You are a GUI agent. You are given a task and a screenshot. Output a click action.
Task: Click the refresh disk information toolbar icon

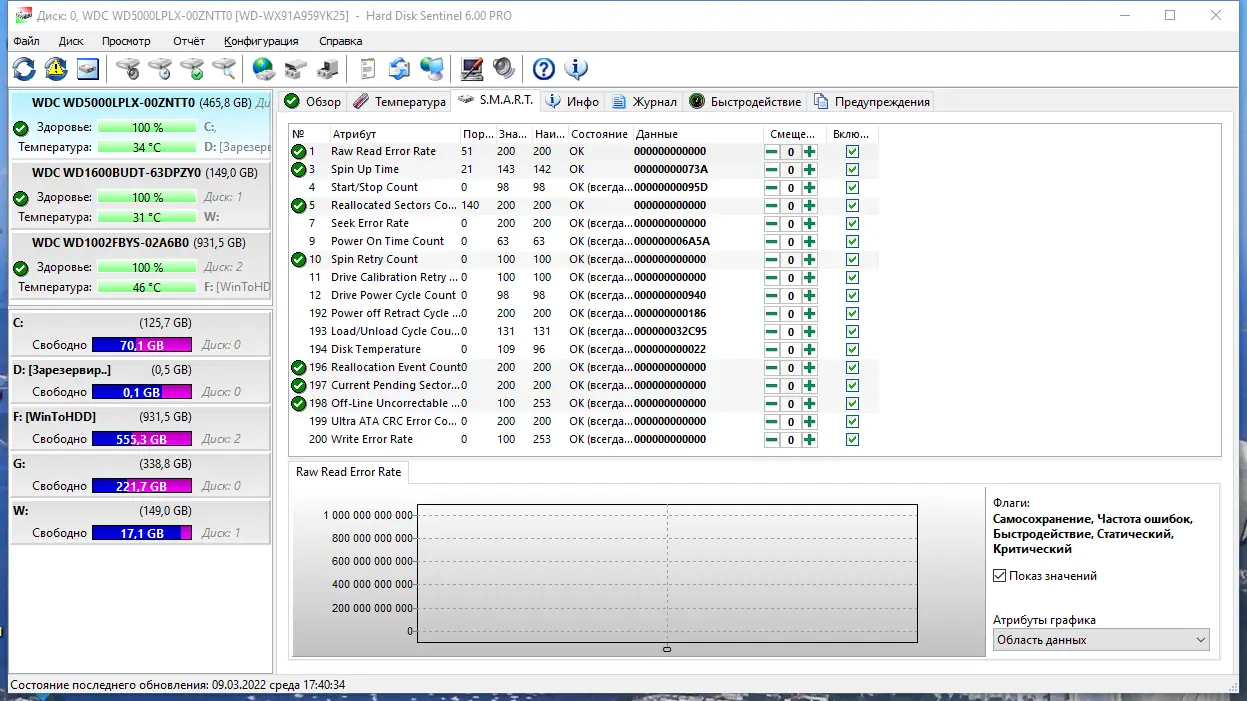pos(24,69)
